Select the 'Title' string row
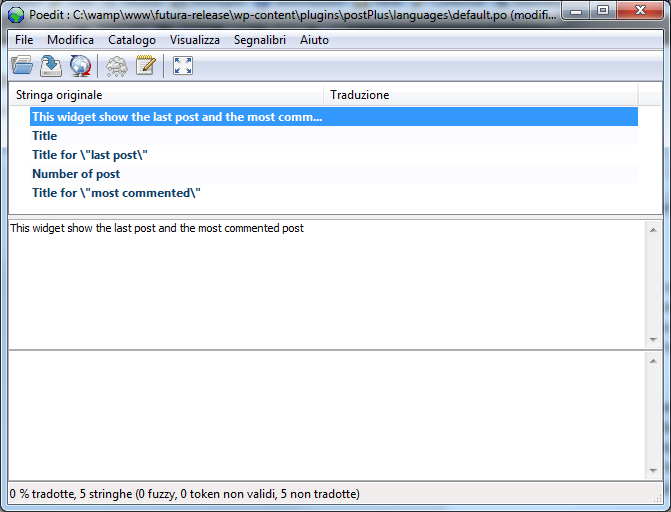671x512 pixels. click(x=334, y=136)
